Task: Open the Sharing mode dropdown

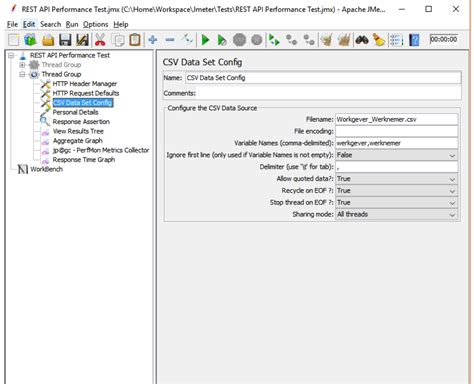Action: click(x=397, y=214)
